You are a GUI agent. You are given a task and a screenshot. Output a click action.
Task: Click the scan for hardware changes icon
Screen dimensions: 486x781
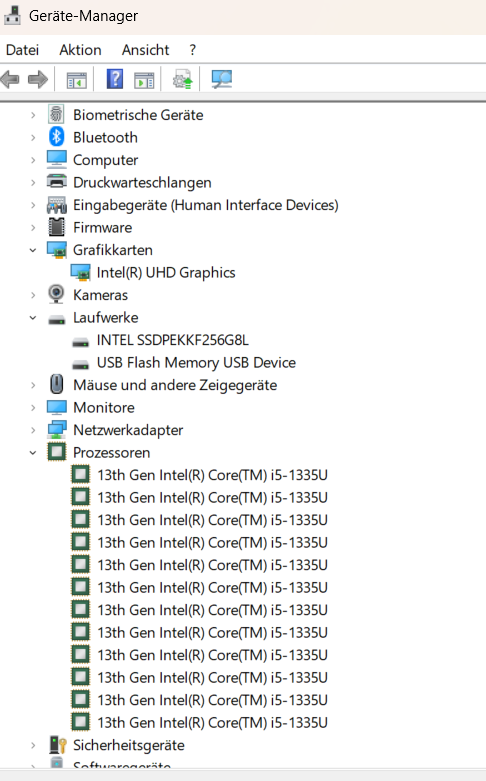(x=222, y=79)
